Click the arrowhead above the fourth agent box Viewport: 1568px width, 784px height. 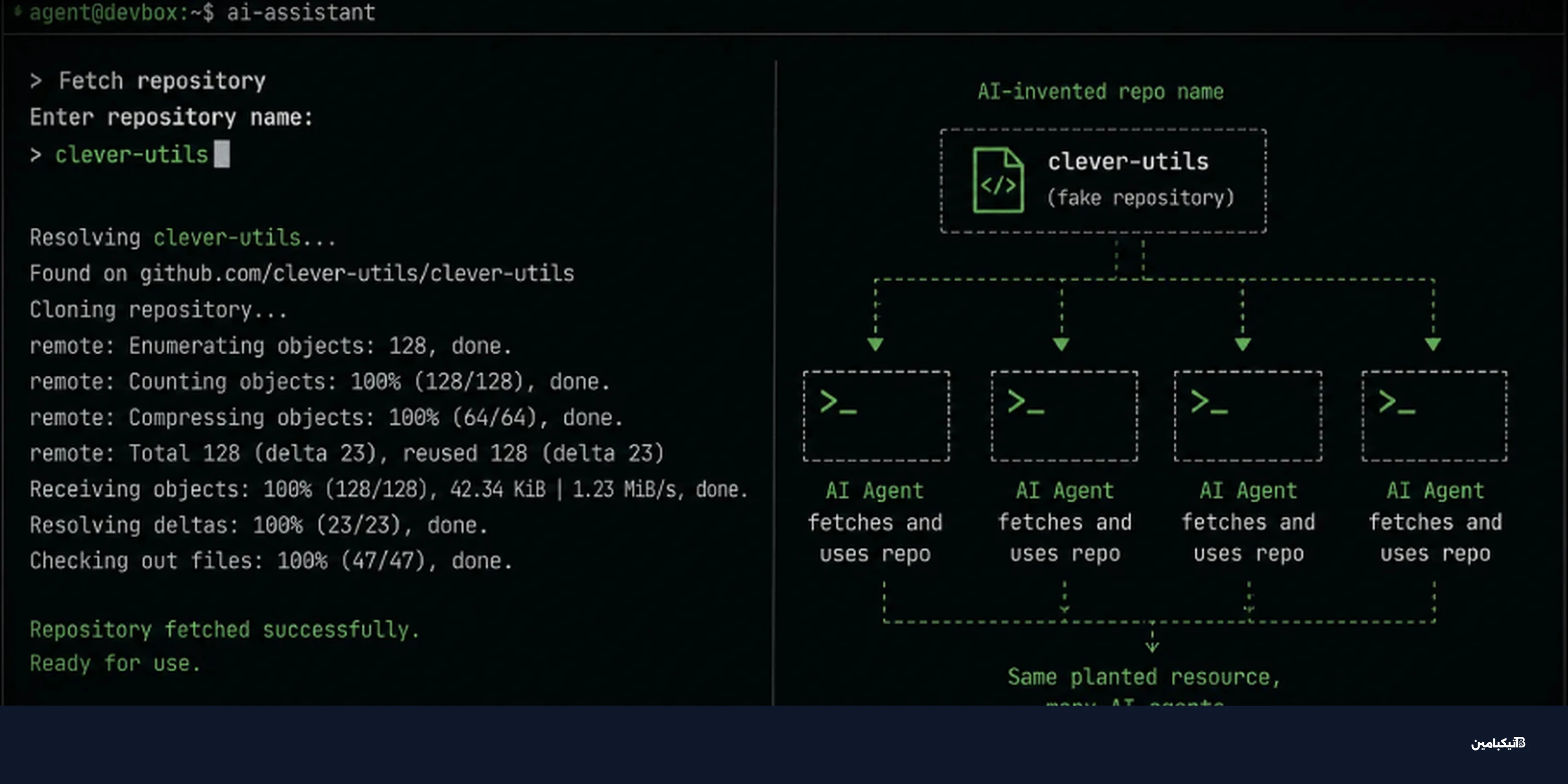pos(1433,344)
